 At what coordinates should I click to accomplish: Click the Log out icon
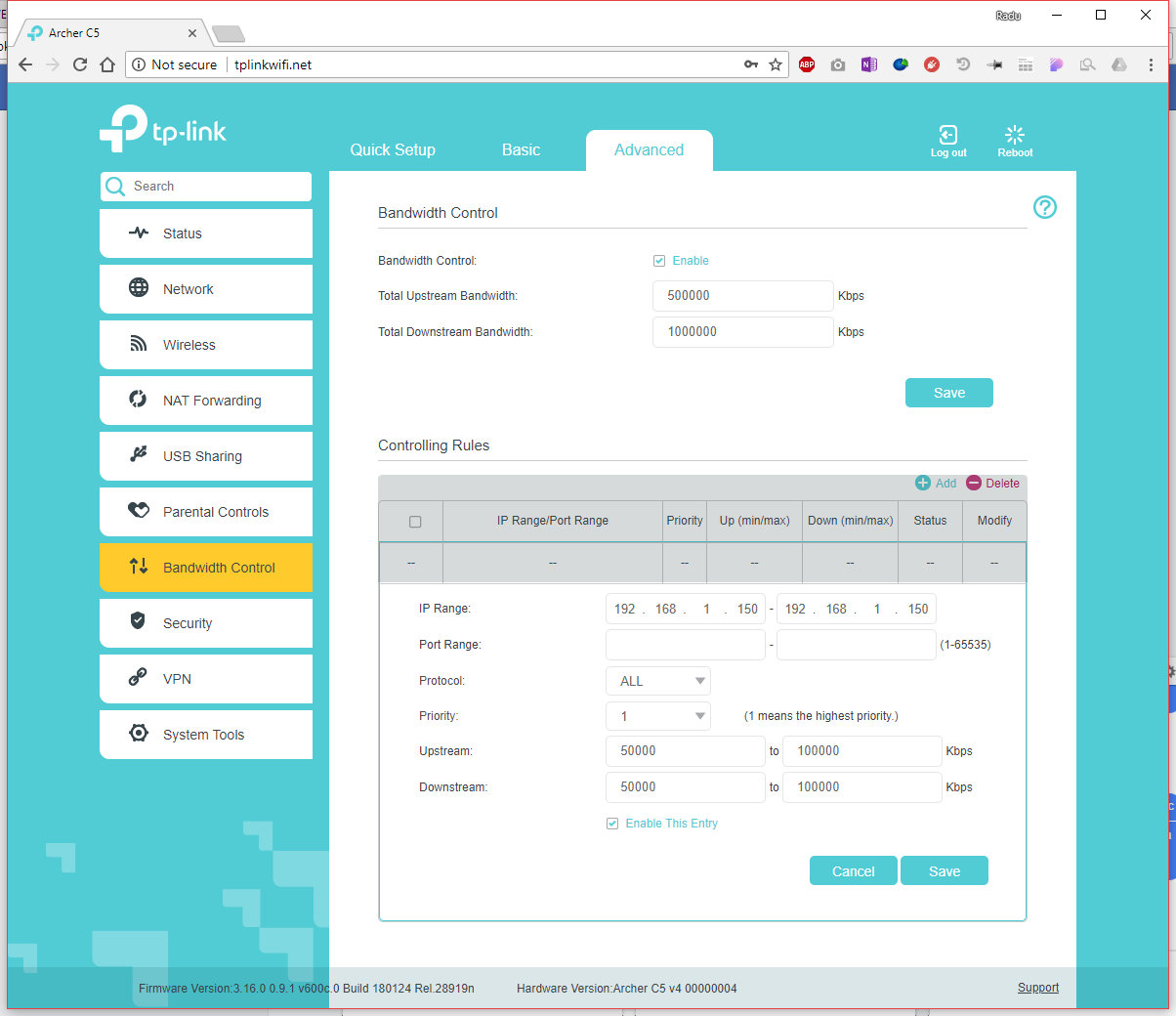coord(947,136)
